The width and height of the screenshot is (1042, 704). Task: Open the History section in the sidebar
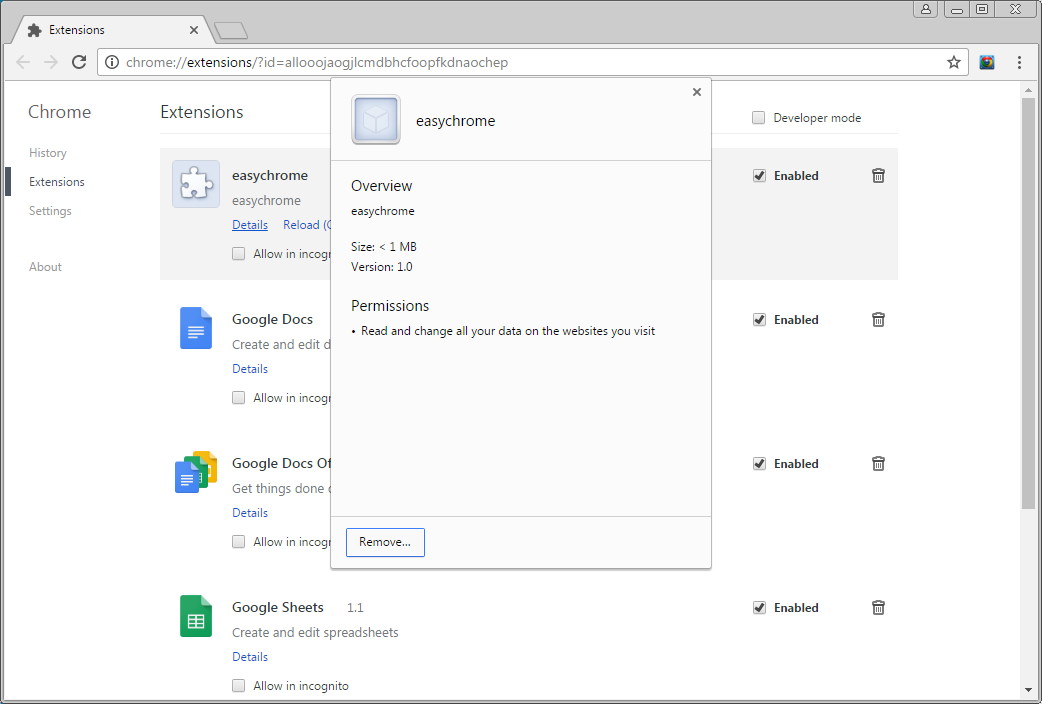pos(48,153)
